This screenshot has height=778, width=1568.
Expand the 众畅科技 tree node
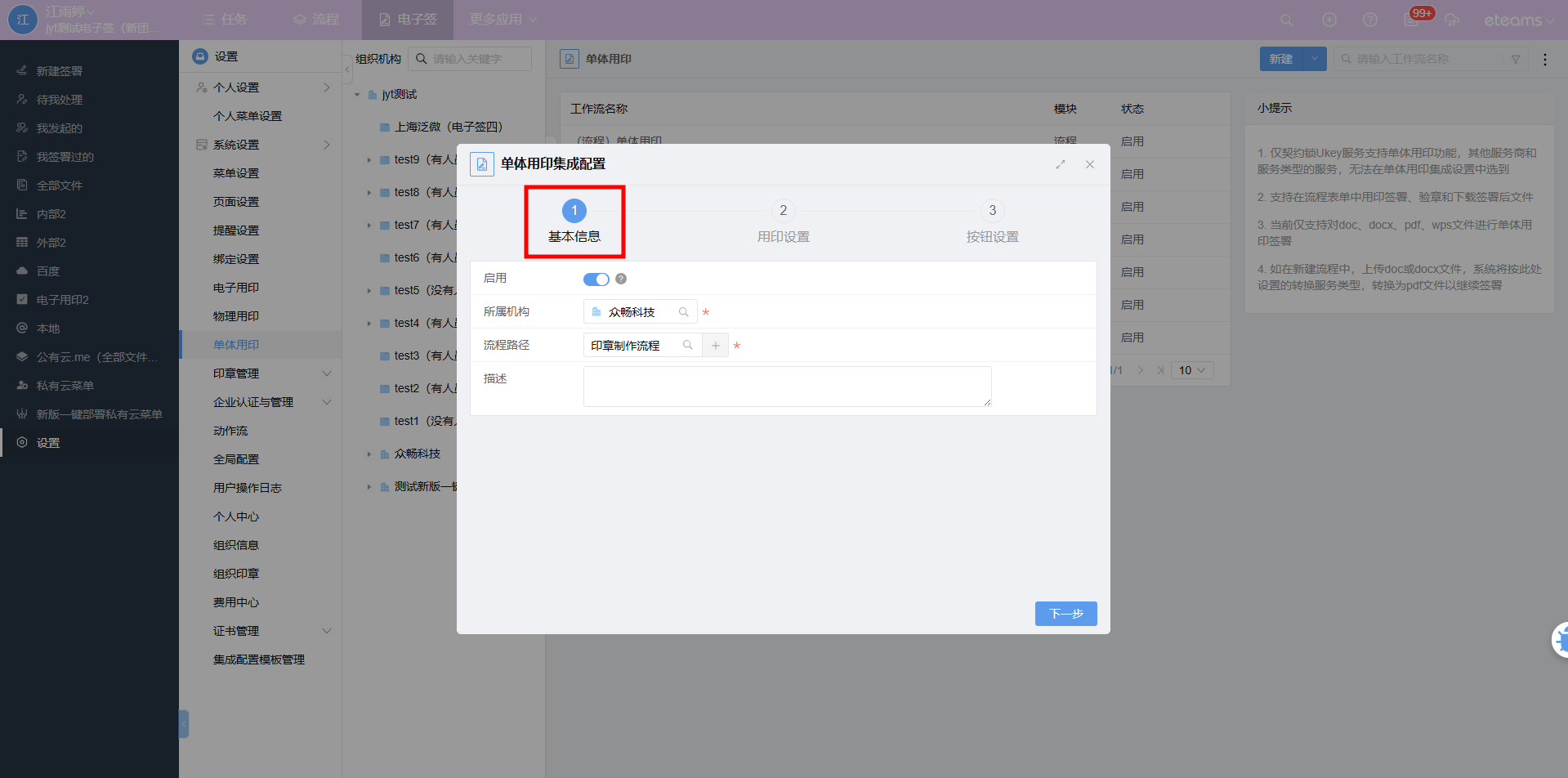(x=369, y=454)
